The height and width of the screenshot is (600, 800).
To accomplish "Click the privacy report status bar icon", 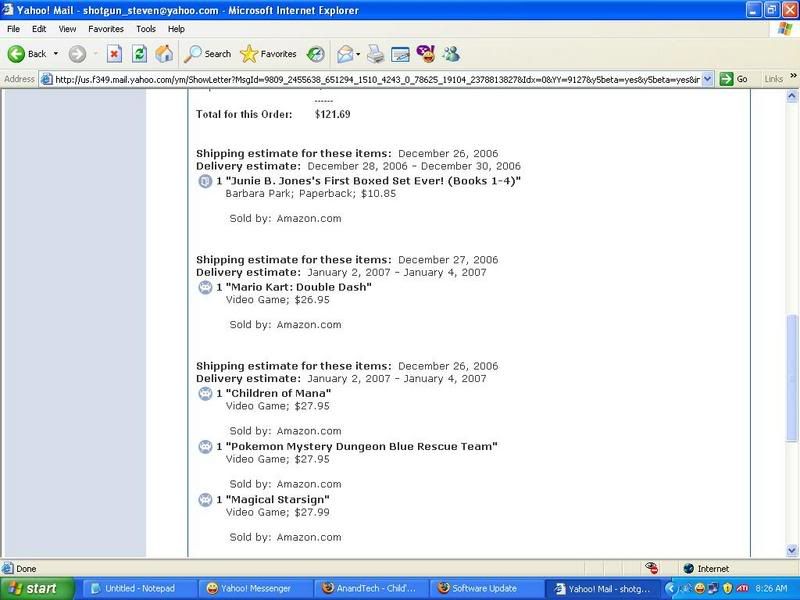I will point(651,568).
